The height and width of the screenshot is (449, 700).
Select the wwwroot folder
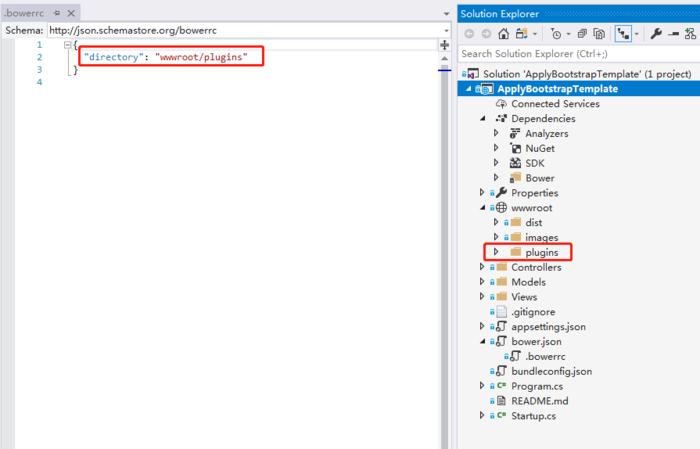coord(531,208)
